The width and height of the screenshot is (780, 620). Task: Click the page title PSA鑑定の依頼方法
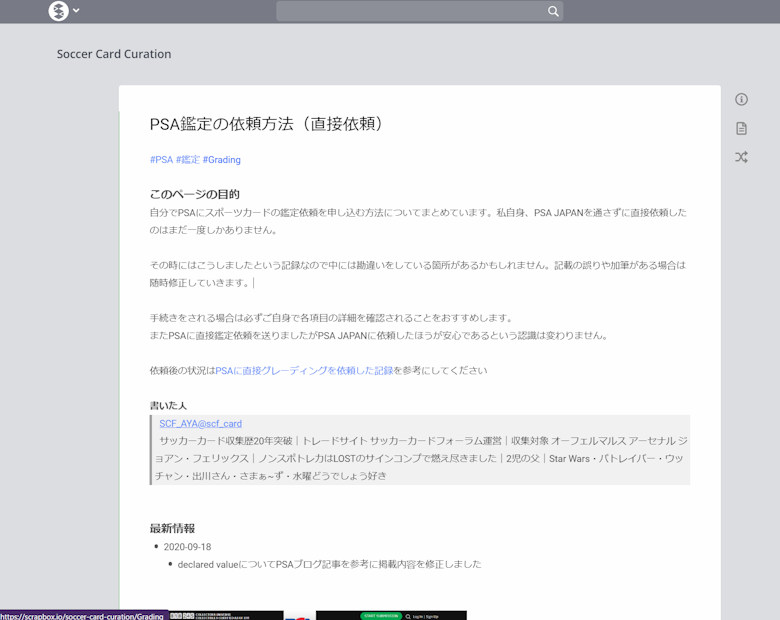pyautogui.click(x=267, y=124)
